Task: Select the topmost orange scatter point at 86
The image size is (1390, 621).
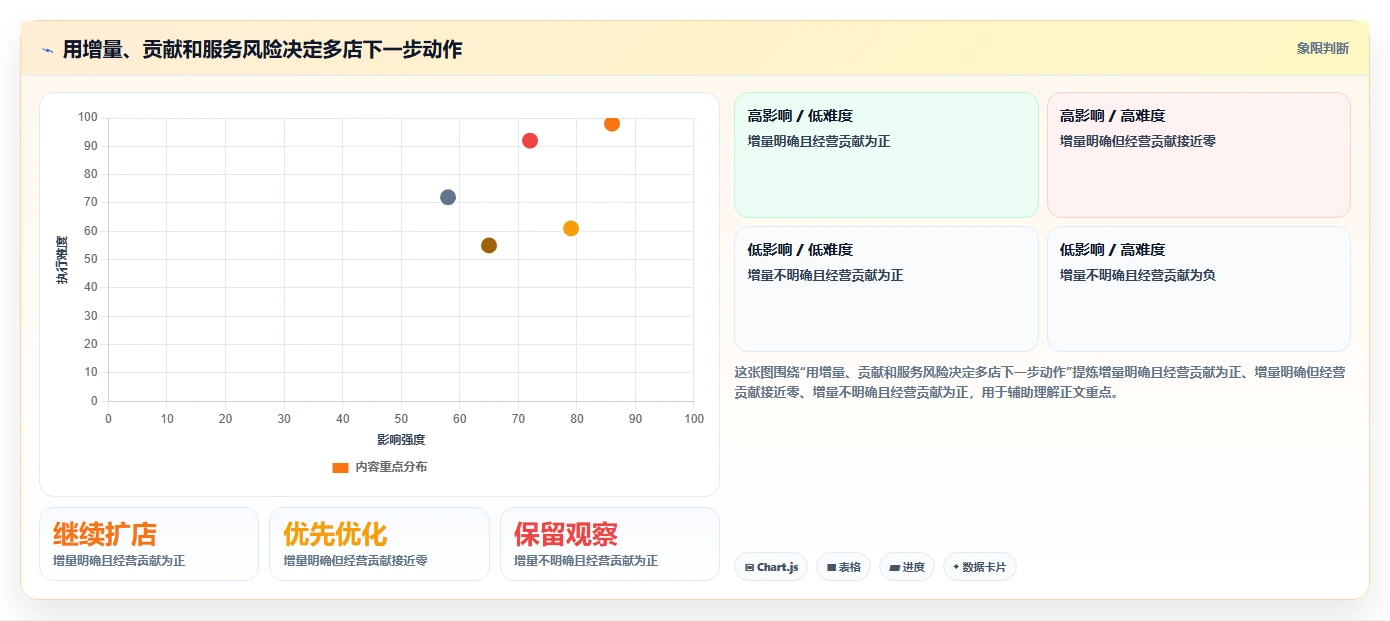Action: click(x=612, y=124)
